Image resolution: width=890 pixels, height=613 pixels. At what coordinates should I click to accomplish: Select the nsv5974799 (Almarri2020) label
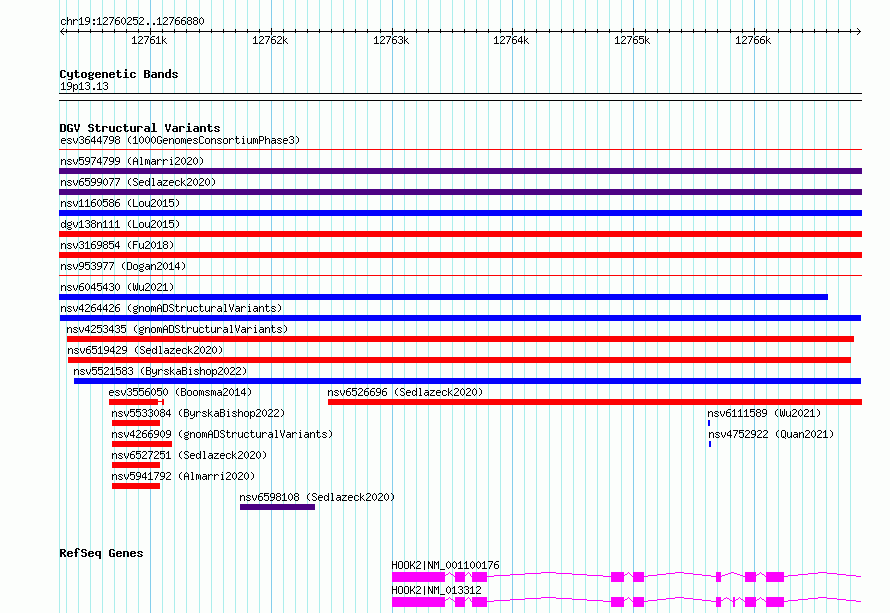click(x=131, y=161)
